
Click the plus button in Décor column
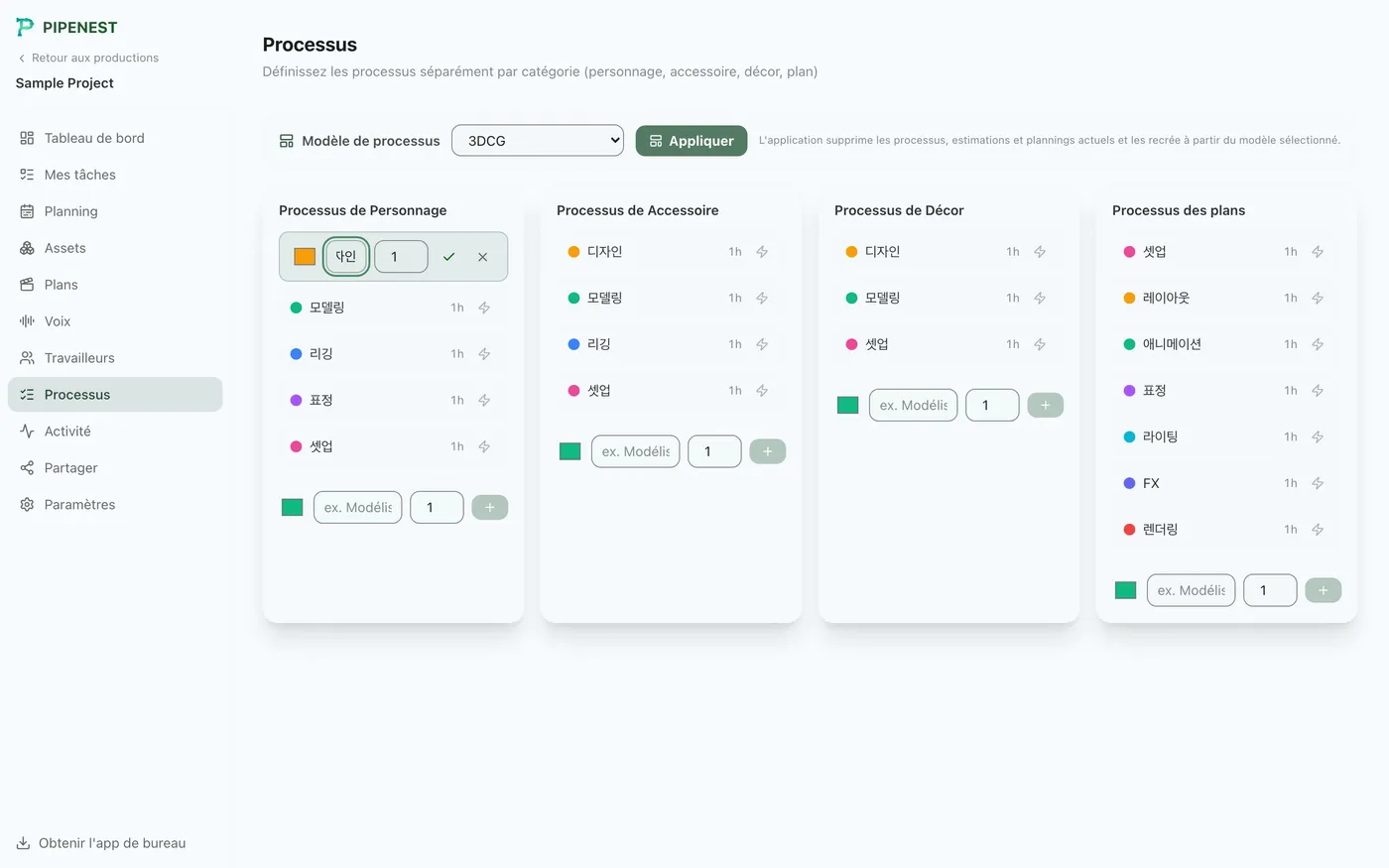pyautogui.click(x=1046, y=405)
